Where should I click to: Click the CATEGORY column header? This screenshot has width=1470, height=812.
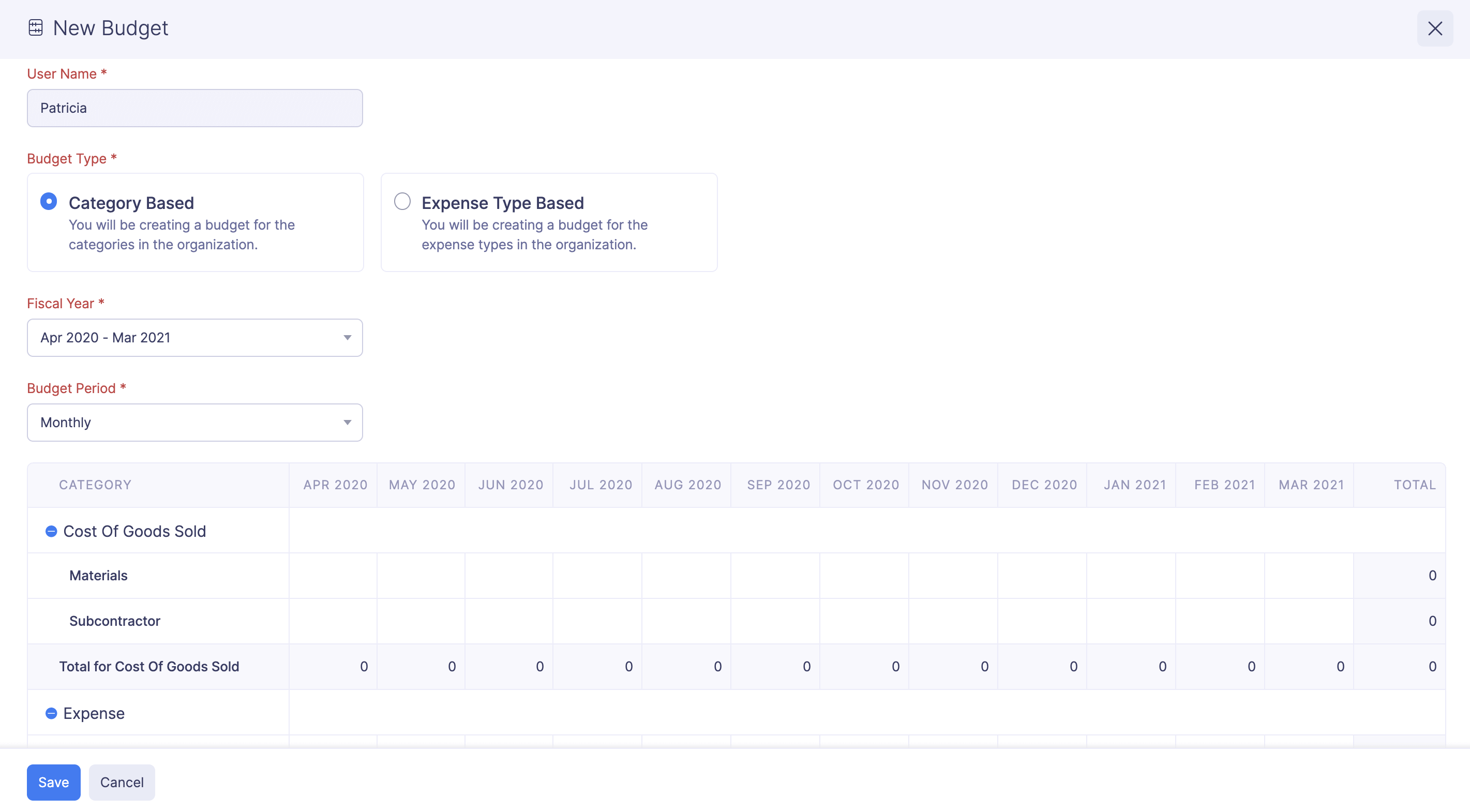(x=95, y=485)
